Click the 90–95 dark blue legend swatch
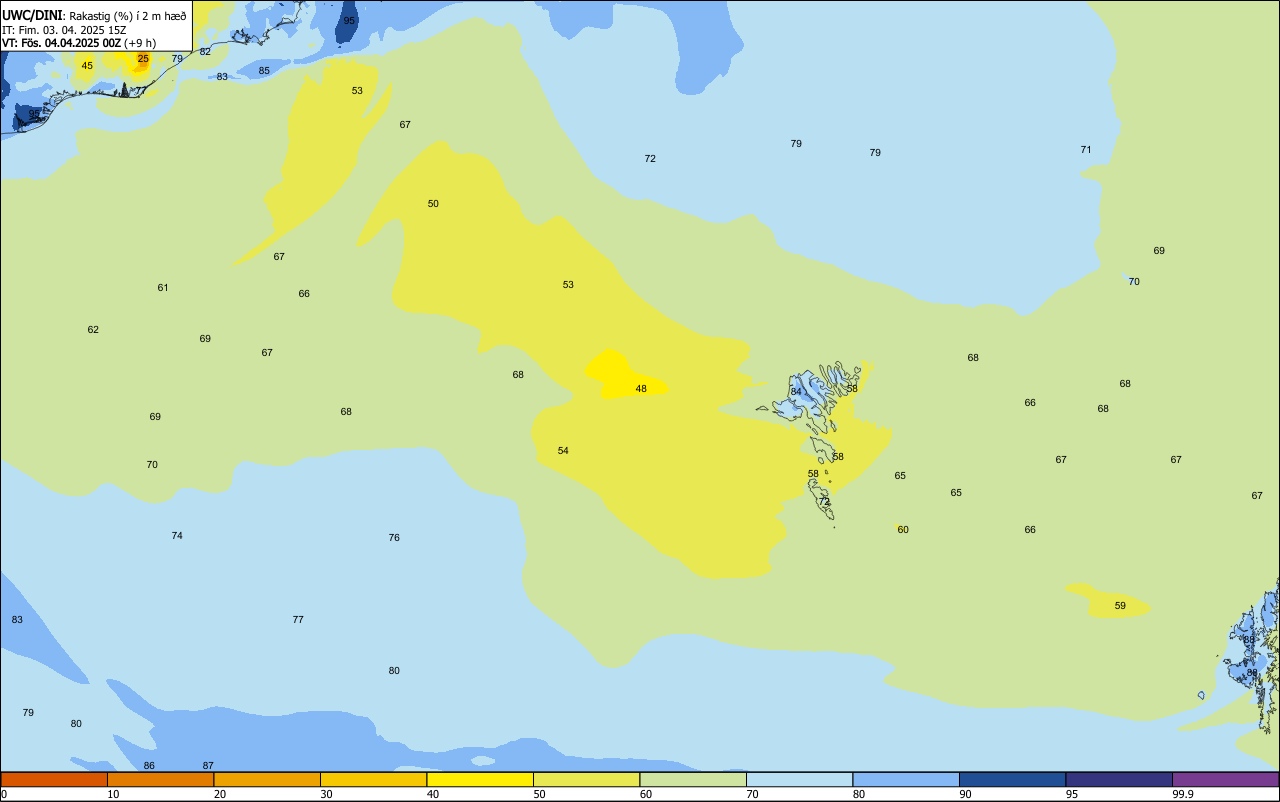The width and height of the screenshot is (1280, 802). [1012, 779]
